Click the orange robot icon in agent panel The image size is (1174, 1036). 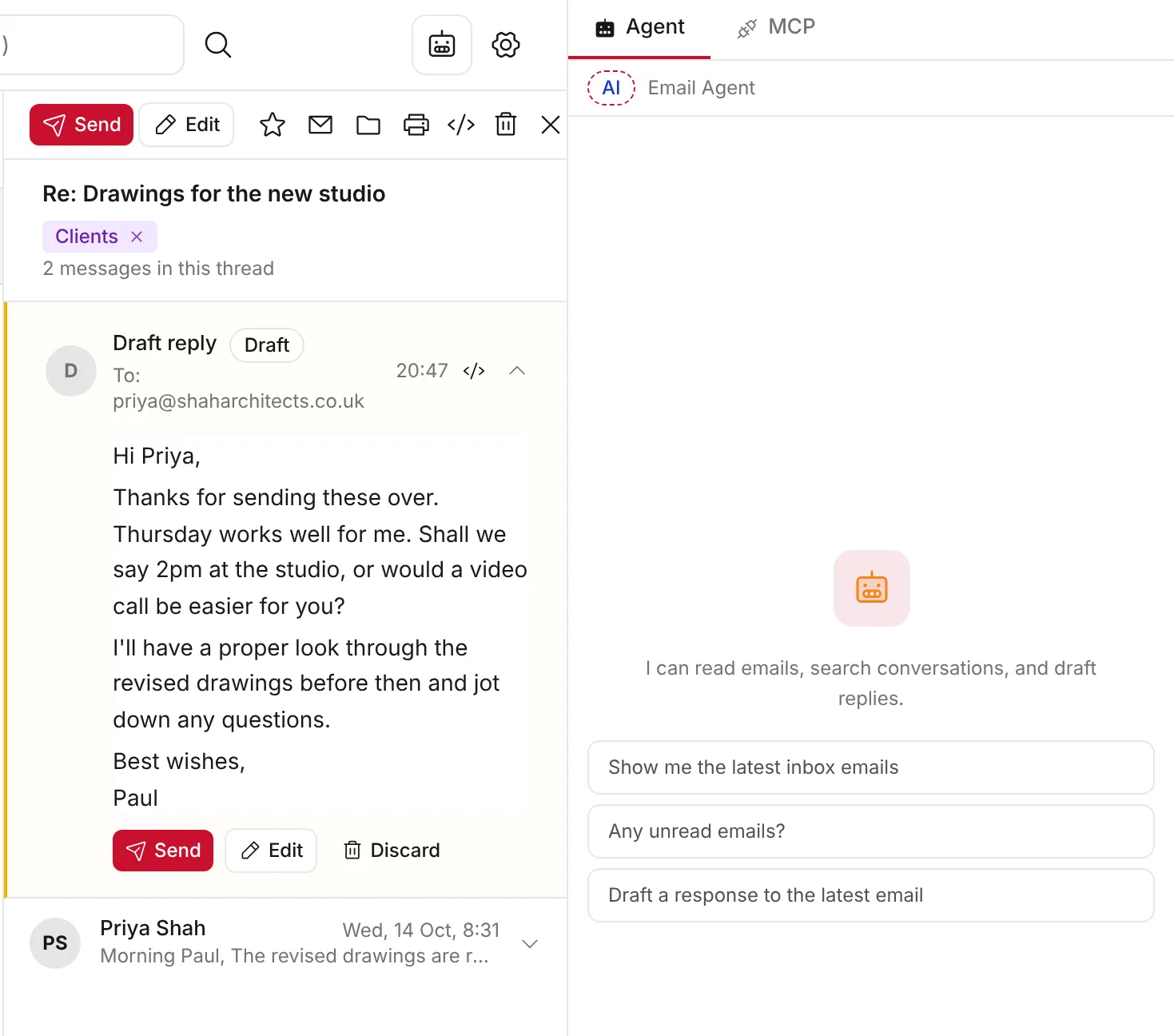pos(871,588)
